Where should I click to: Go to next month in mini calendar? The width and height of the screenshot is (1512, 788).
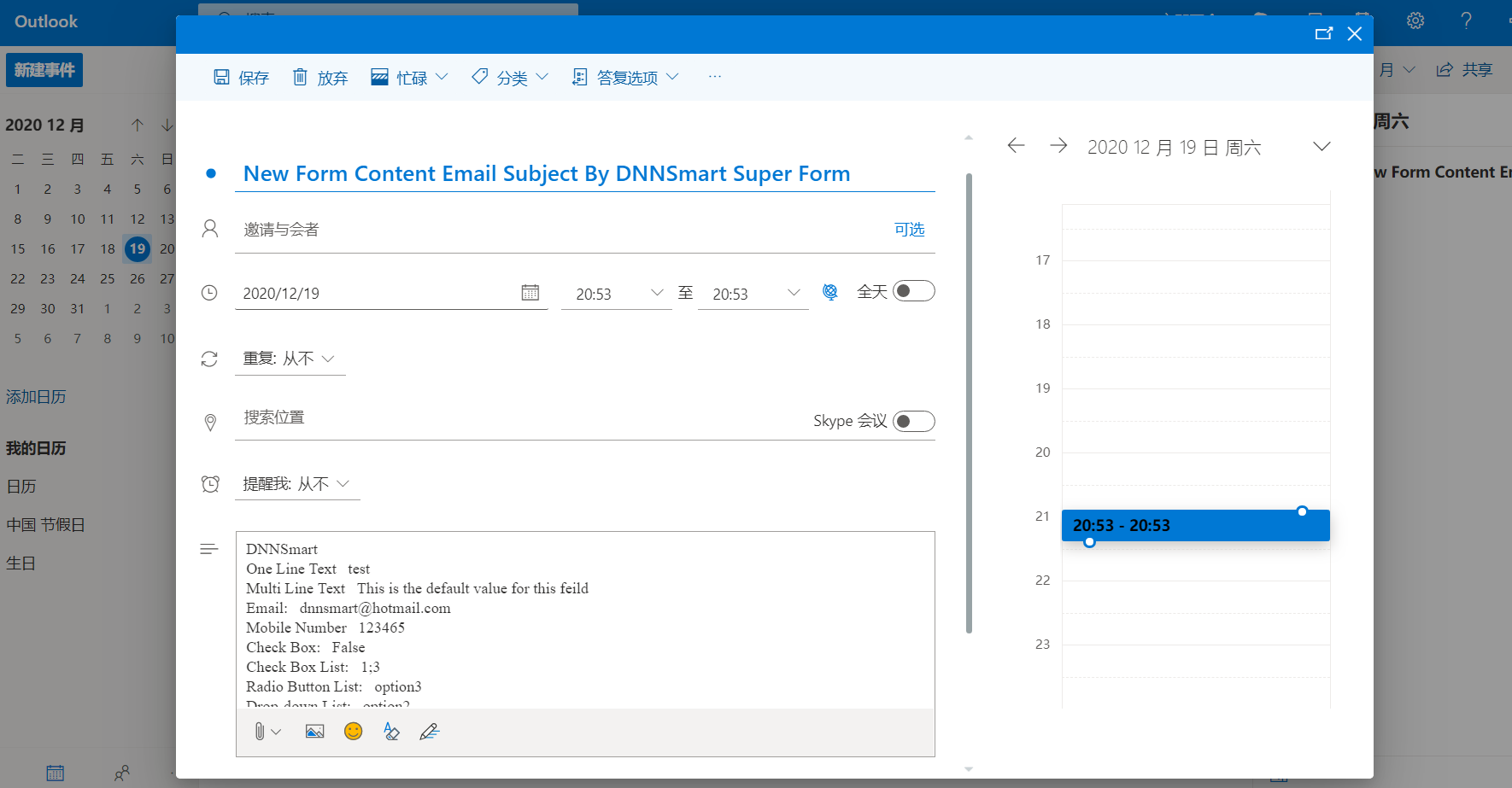[167, 125]
